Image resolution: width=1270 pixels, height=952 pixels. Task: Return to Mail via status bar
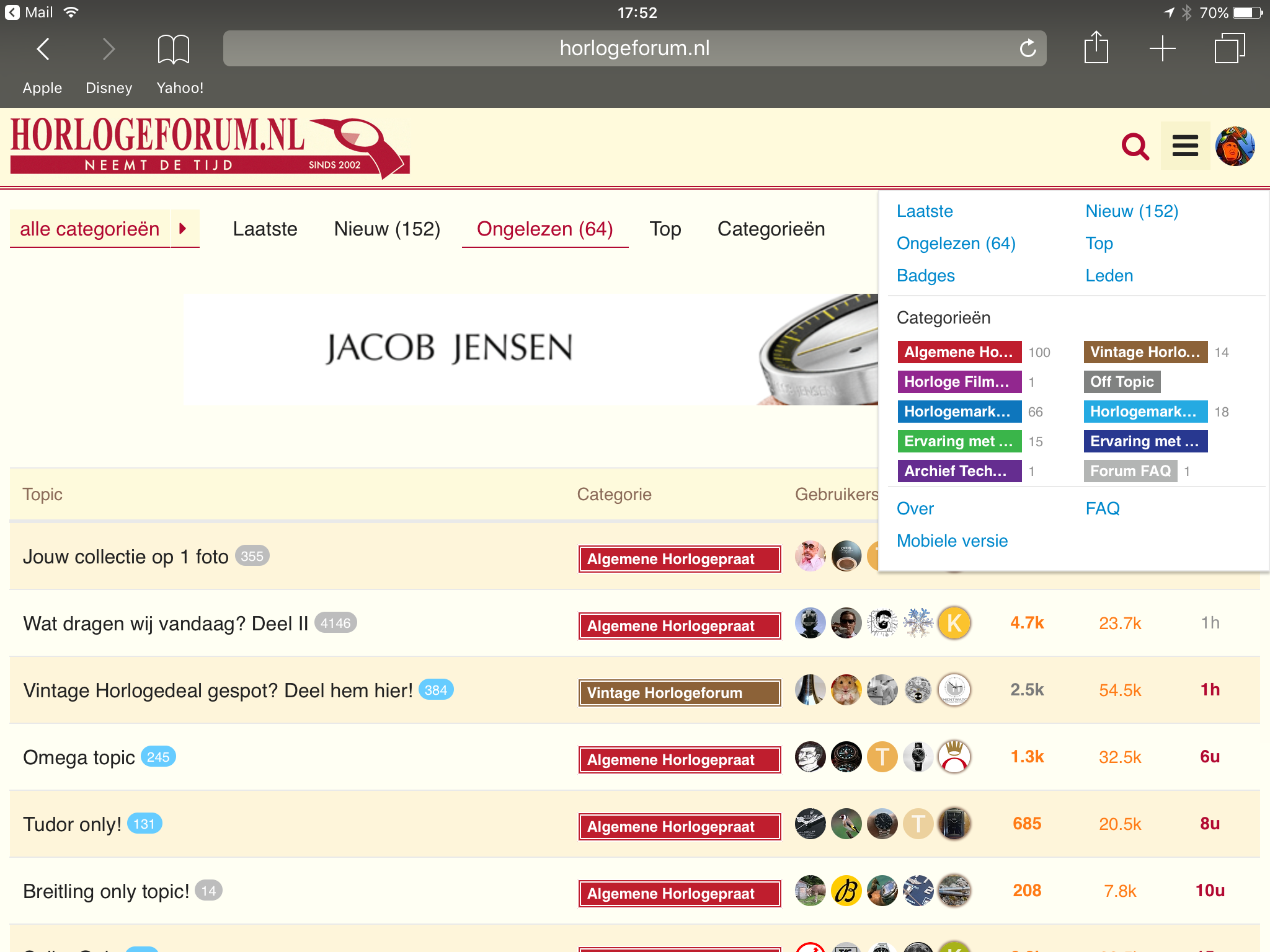[x=29, y=12]
